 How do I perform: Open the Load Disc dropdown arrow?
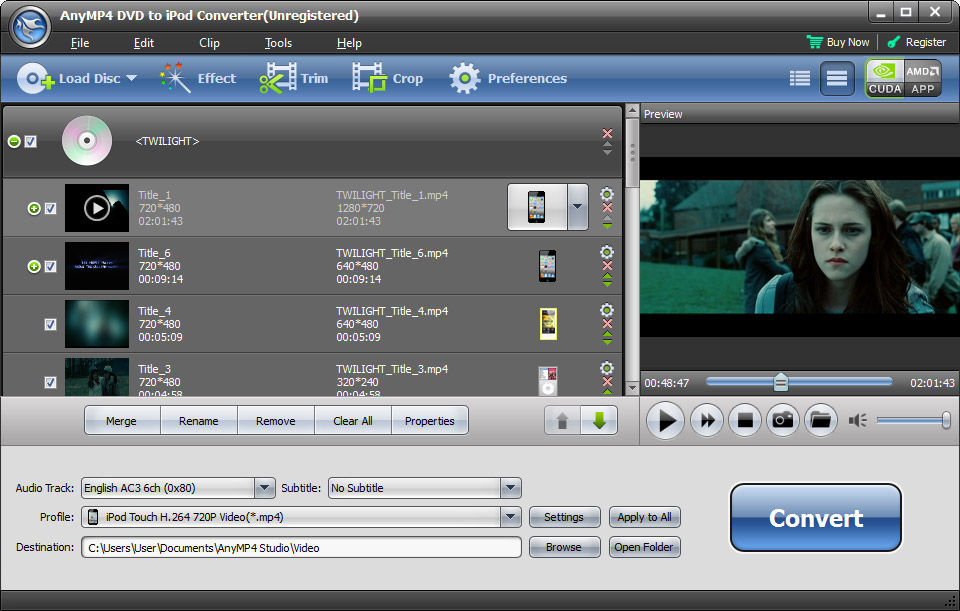[x=131, y=79]
